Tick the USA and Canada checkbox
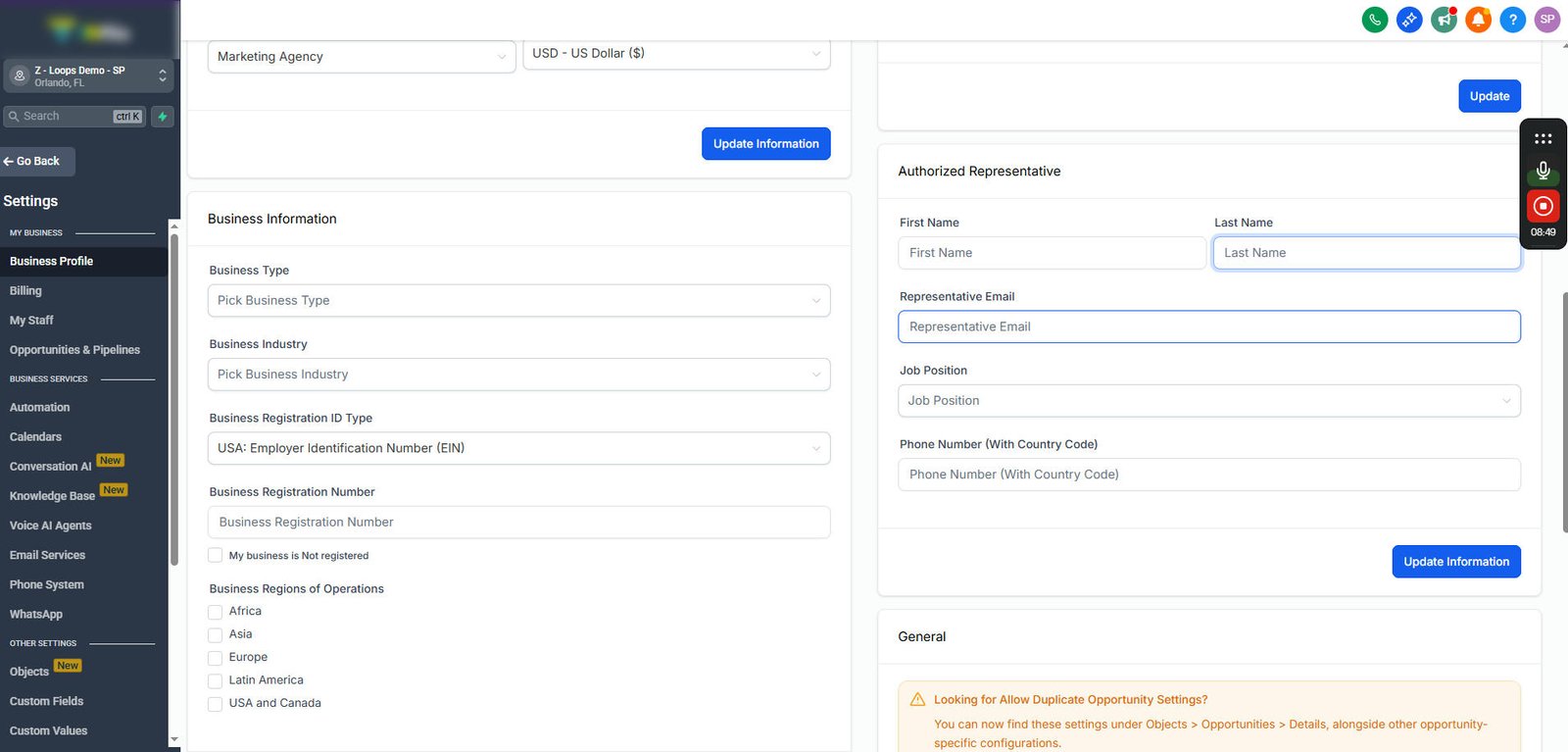The image size is (1568, 752). (x=216, y=704)
